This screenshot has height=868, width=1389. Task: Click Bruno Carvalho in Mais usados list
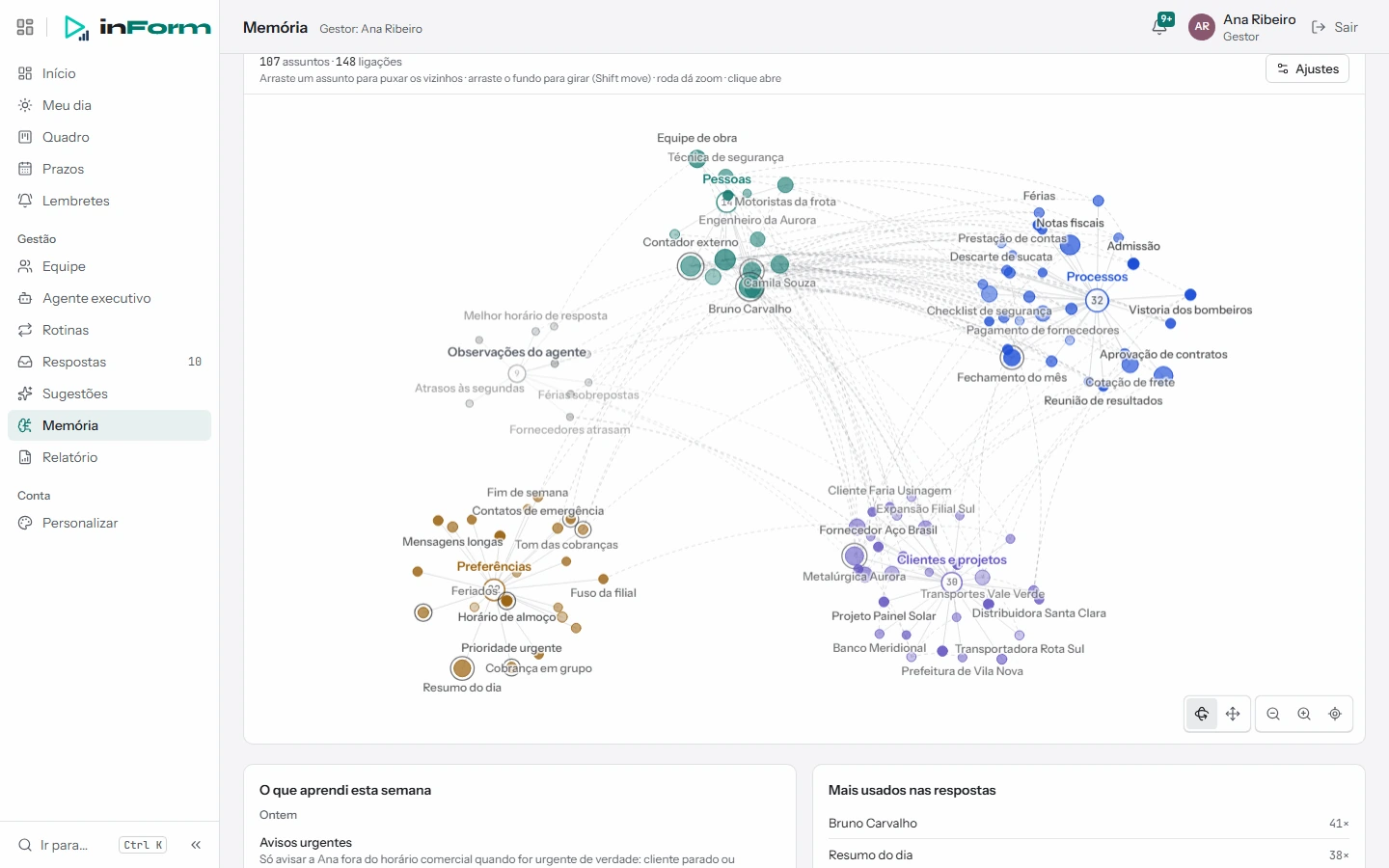click(1088, 823)
